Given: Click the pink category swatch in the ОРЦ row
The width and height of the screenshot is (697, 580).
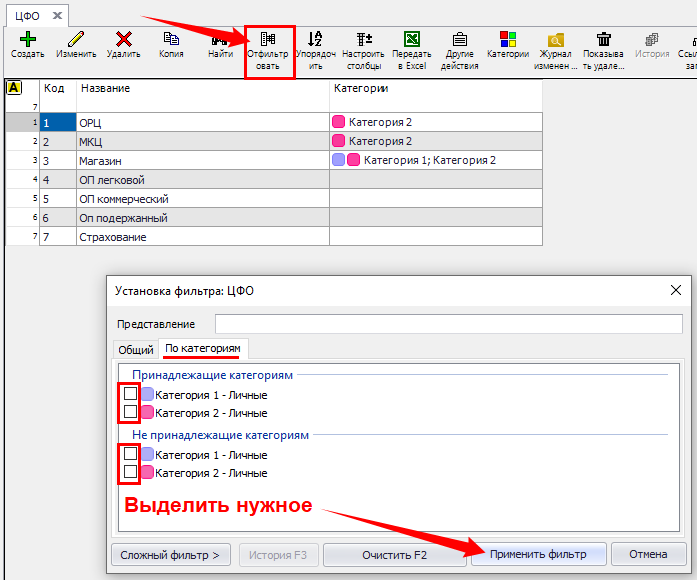Looking at the screenshot, I should click(338, 122).
